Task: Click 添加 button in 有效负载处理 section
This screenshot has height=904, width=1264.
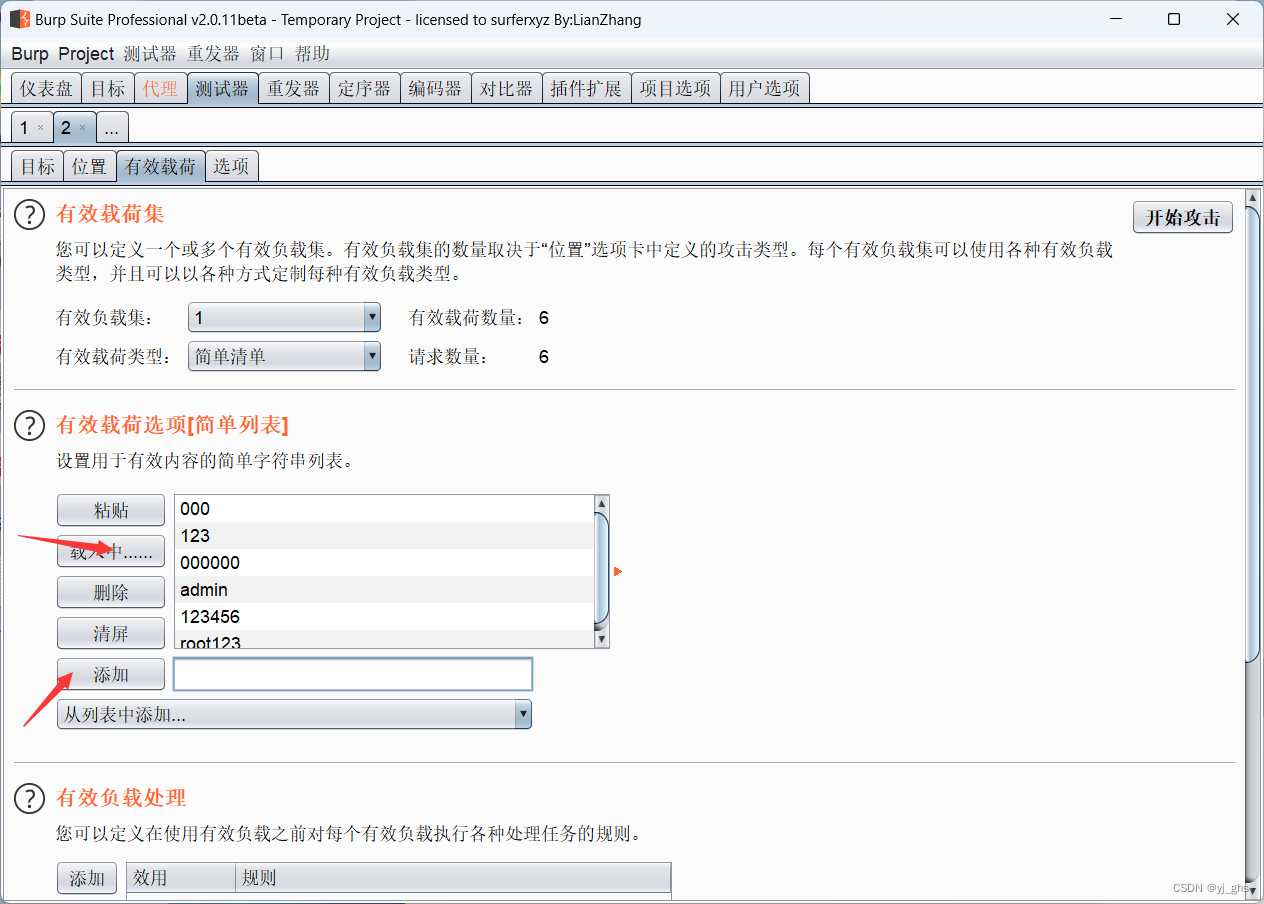Action: coord(87,878)
